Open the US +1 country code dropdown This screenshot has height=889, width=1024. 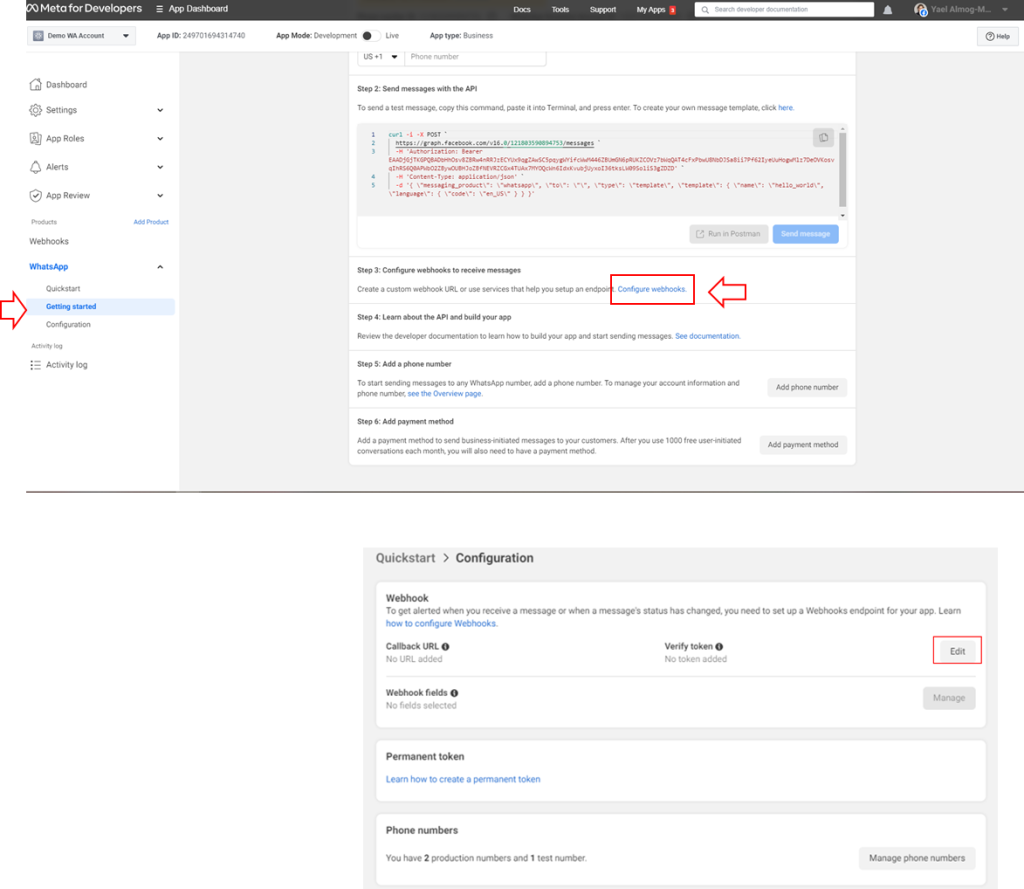coord(380,57)
